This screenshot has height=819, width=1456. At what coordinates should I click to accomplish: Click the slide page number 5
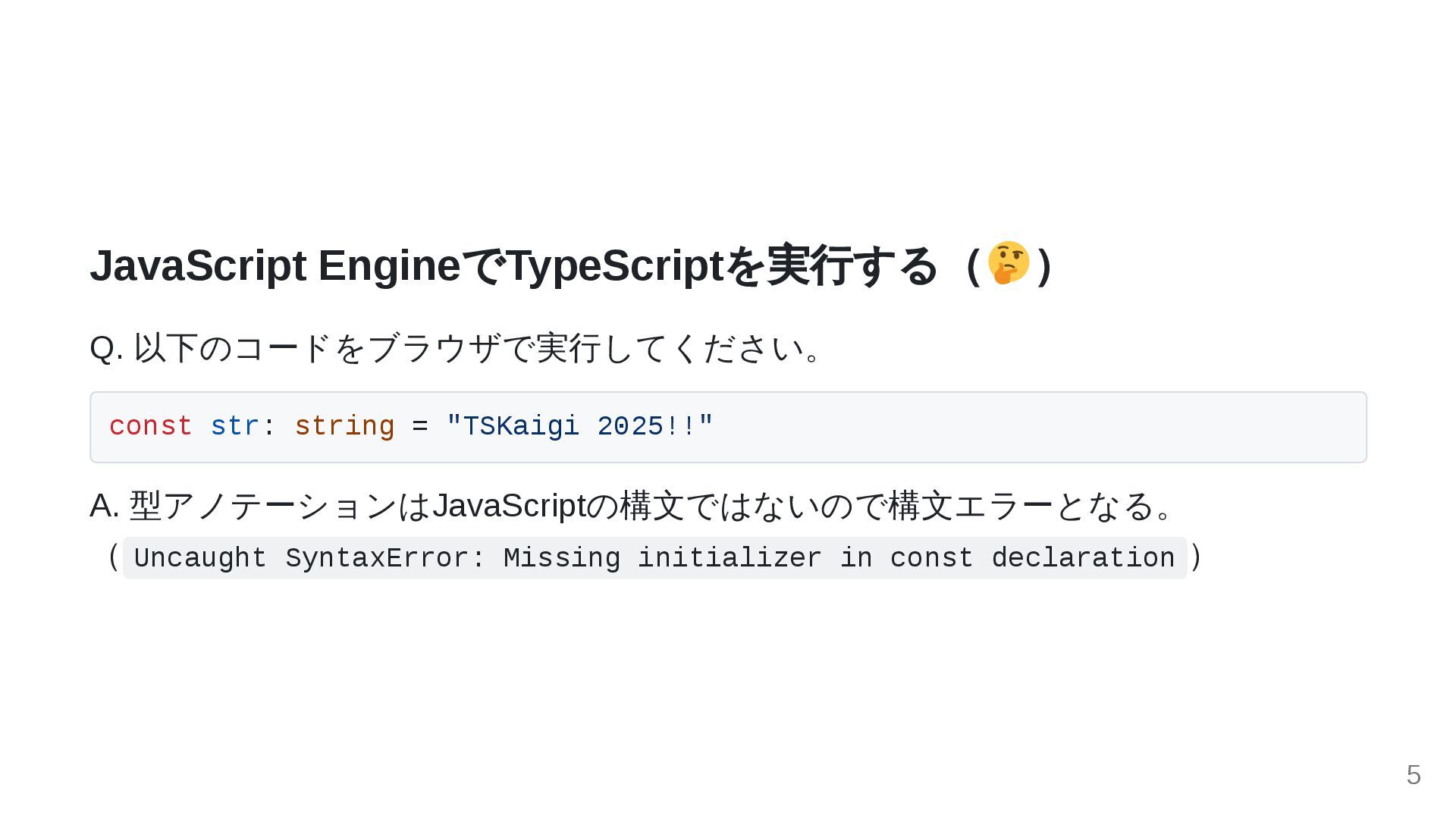pos(1413,775)
